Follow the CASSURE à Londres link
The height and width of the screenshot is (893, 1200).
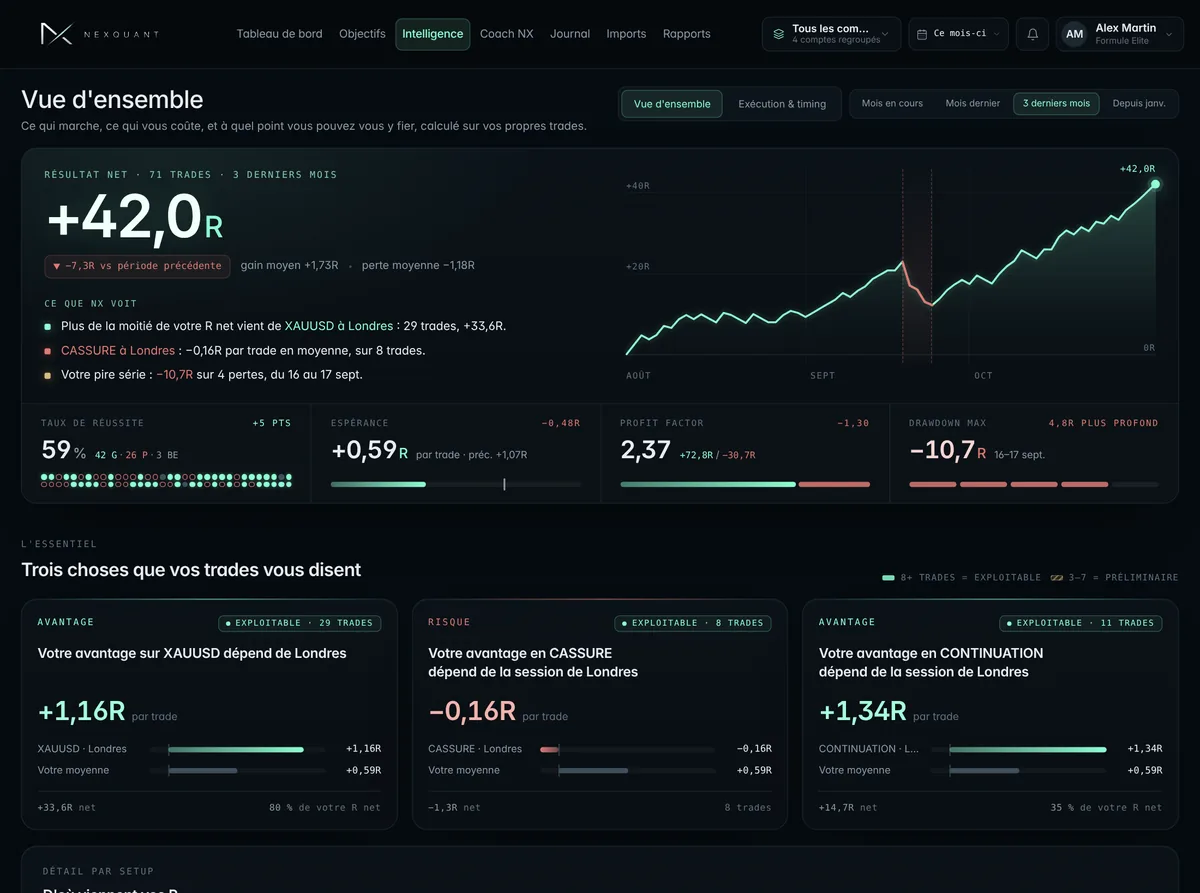click(x=118, y=351)
